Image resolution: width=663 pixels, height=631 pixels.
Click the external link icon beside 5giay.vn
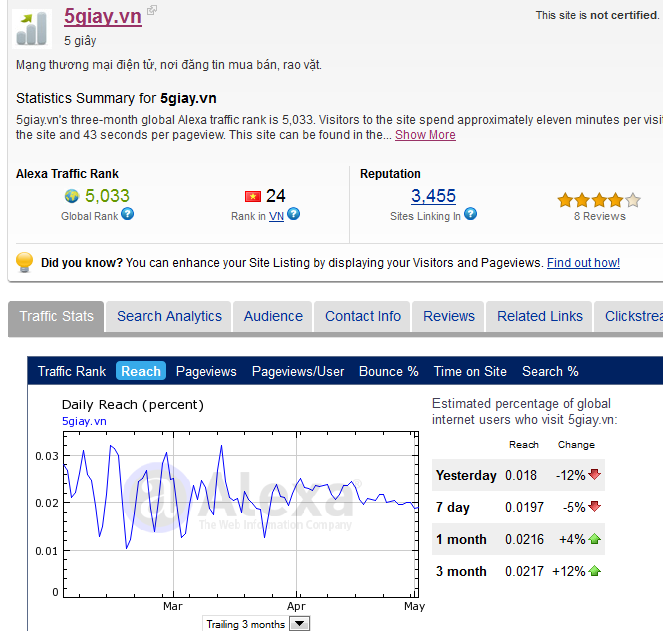coord(152,11)
